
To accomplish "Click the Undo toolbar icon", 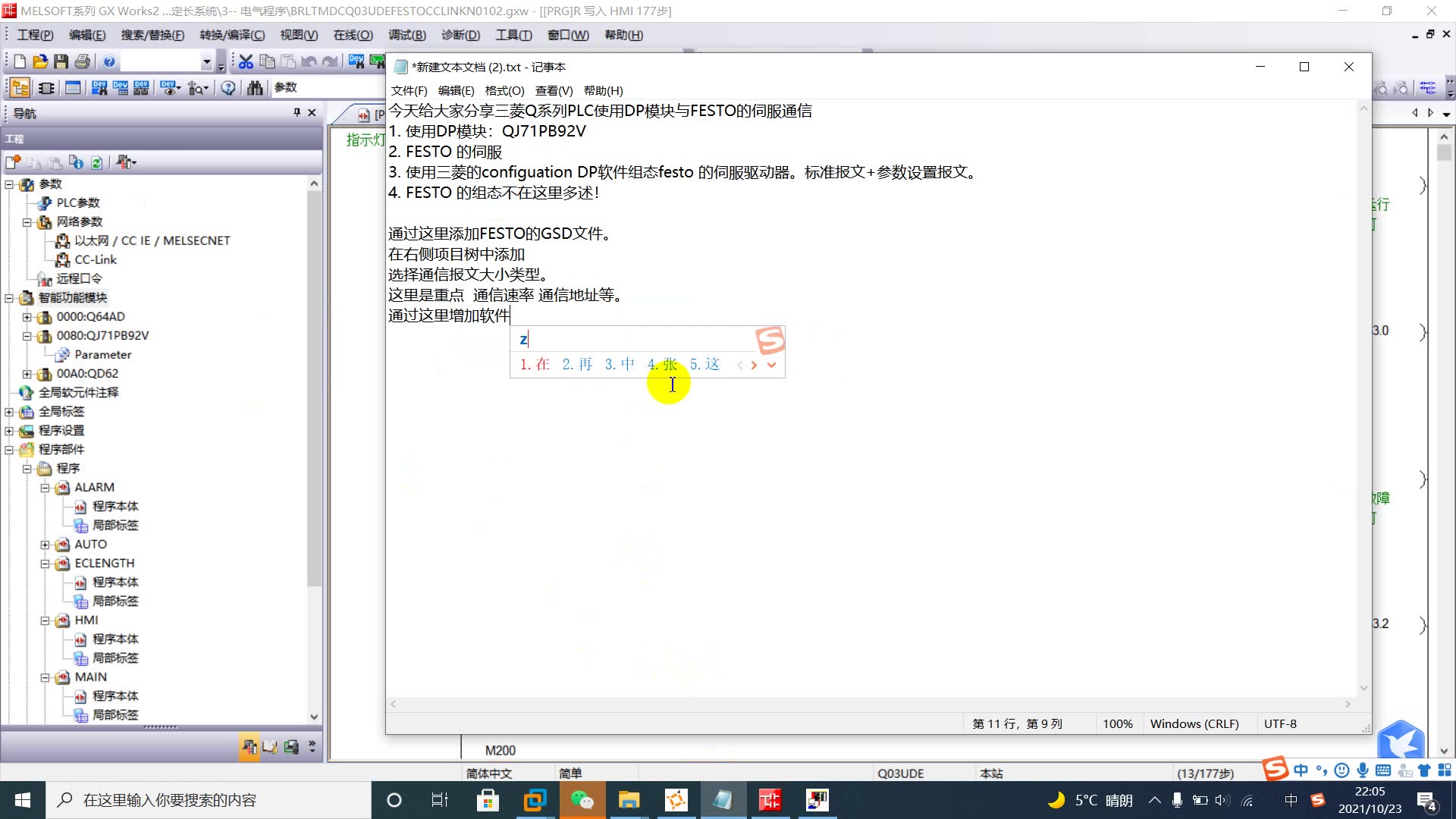I will point(310,61).
